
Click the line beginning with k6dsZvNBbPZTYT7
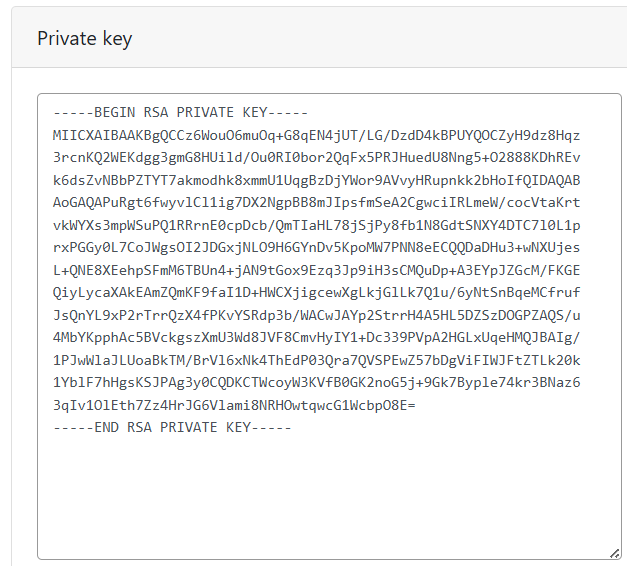316,180
